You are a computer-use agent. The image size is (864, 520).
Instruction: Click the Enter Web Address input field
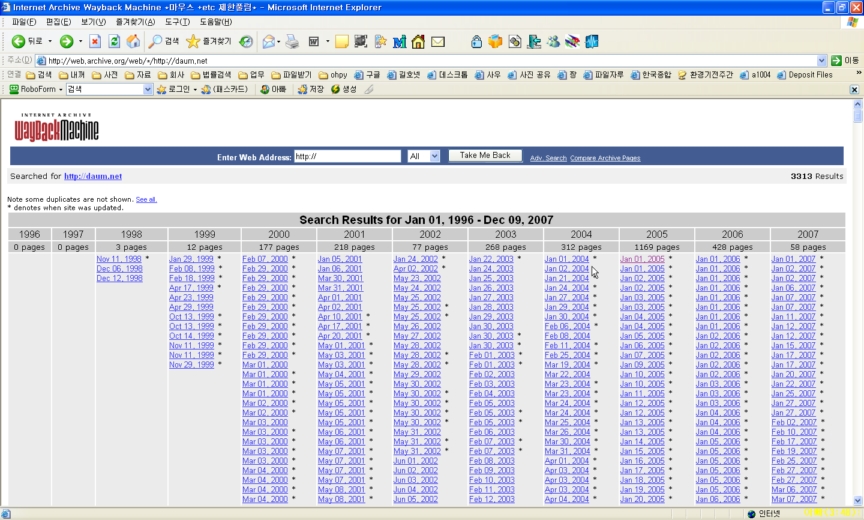tap(347, 156)
